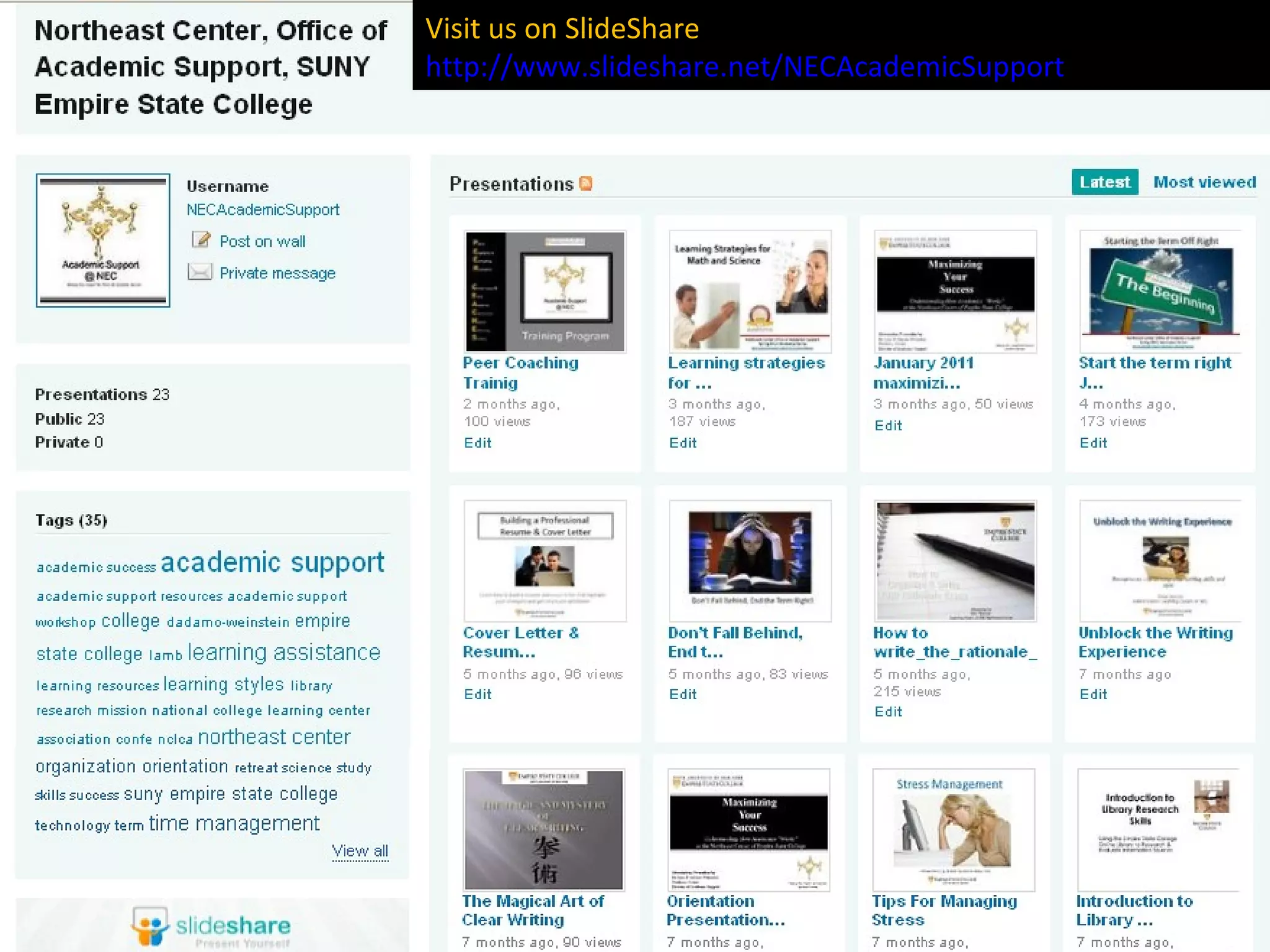Viewport: 1270px width, 952px height.
Task: Click Edit under Start the term right
Action: pos(1093,443)
